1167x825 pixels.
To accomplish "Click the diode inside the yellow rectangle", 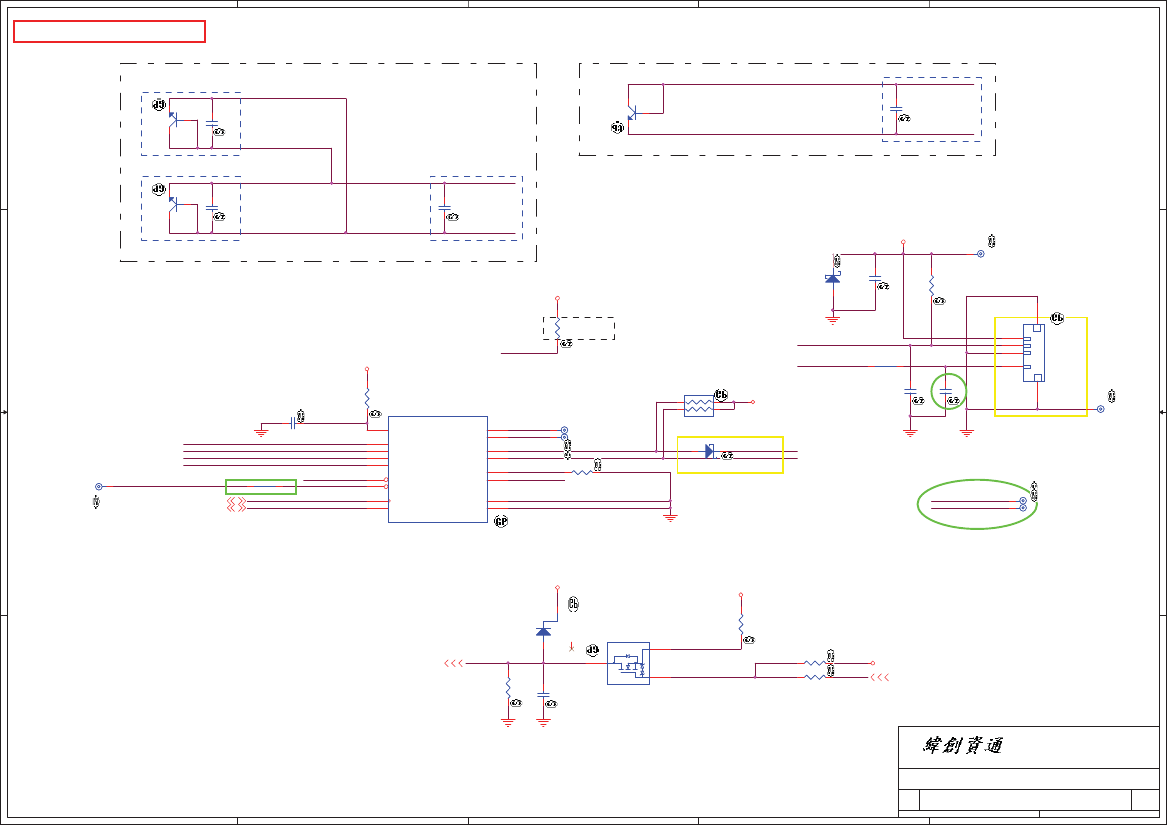I will click(709, 451).
